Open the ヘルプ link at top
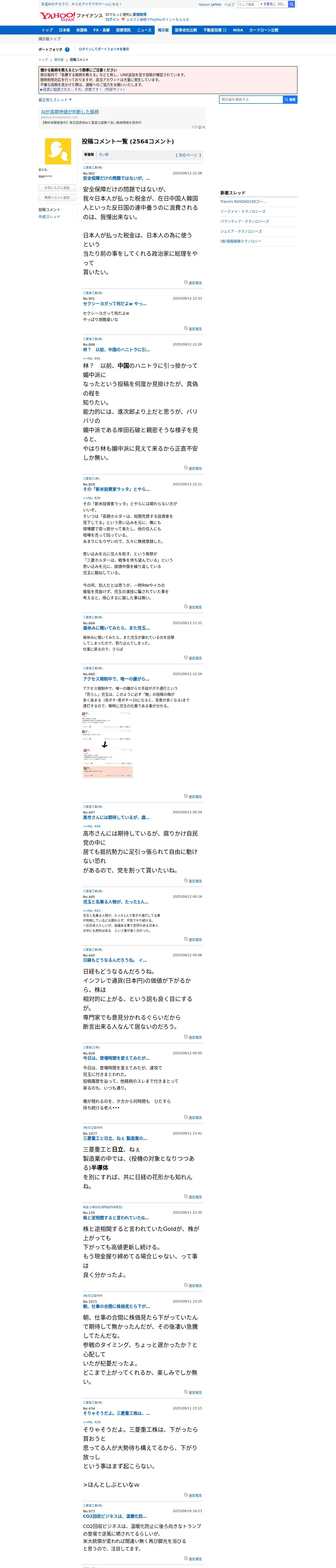The width and height of the screenshot is (336, 1568). [229, 4]
